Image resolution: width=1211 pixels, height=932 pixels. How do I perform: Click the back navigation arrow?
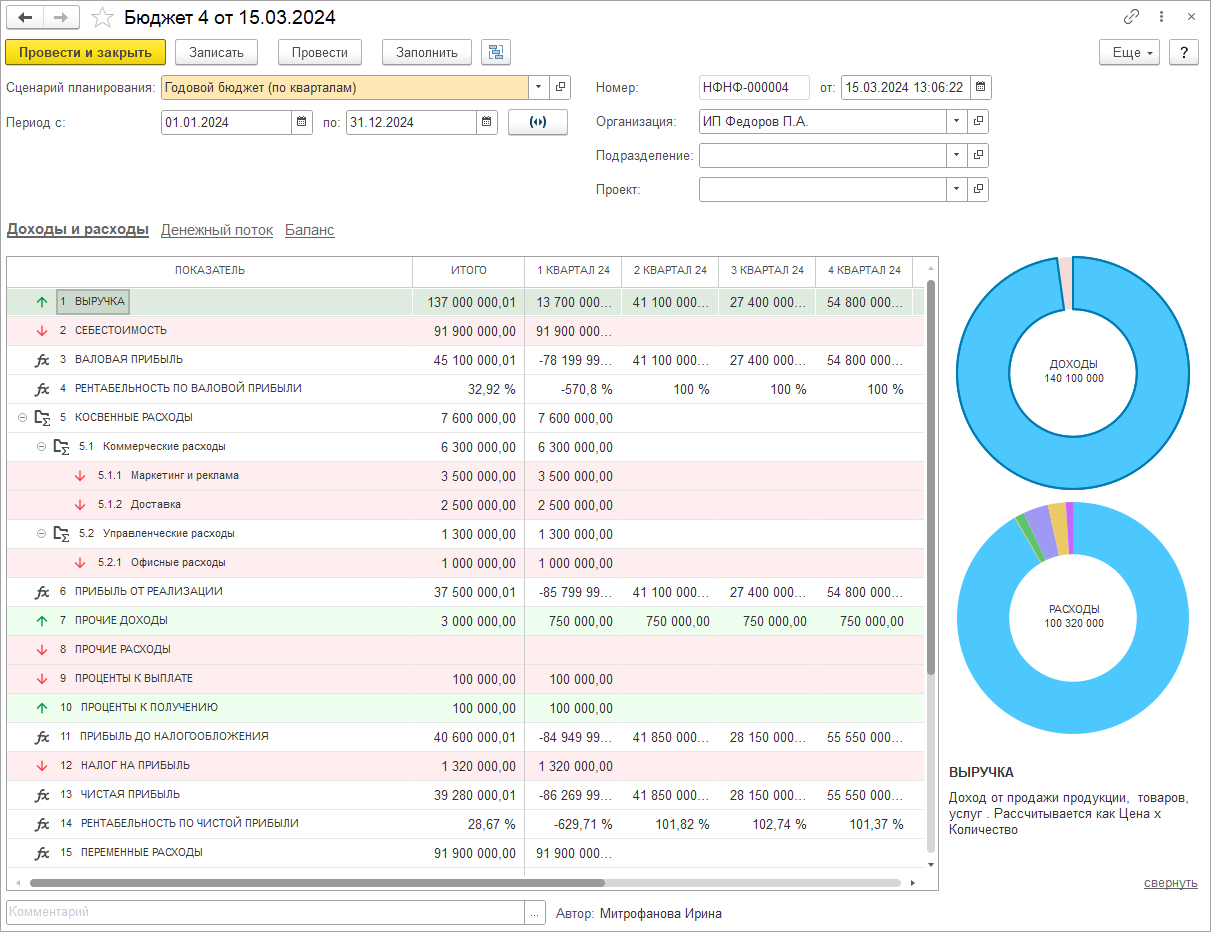click(x=26, y=17)
